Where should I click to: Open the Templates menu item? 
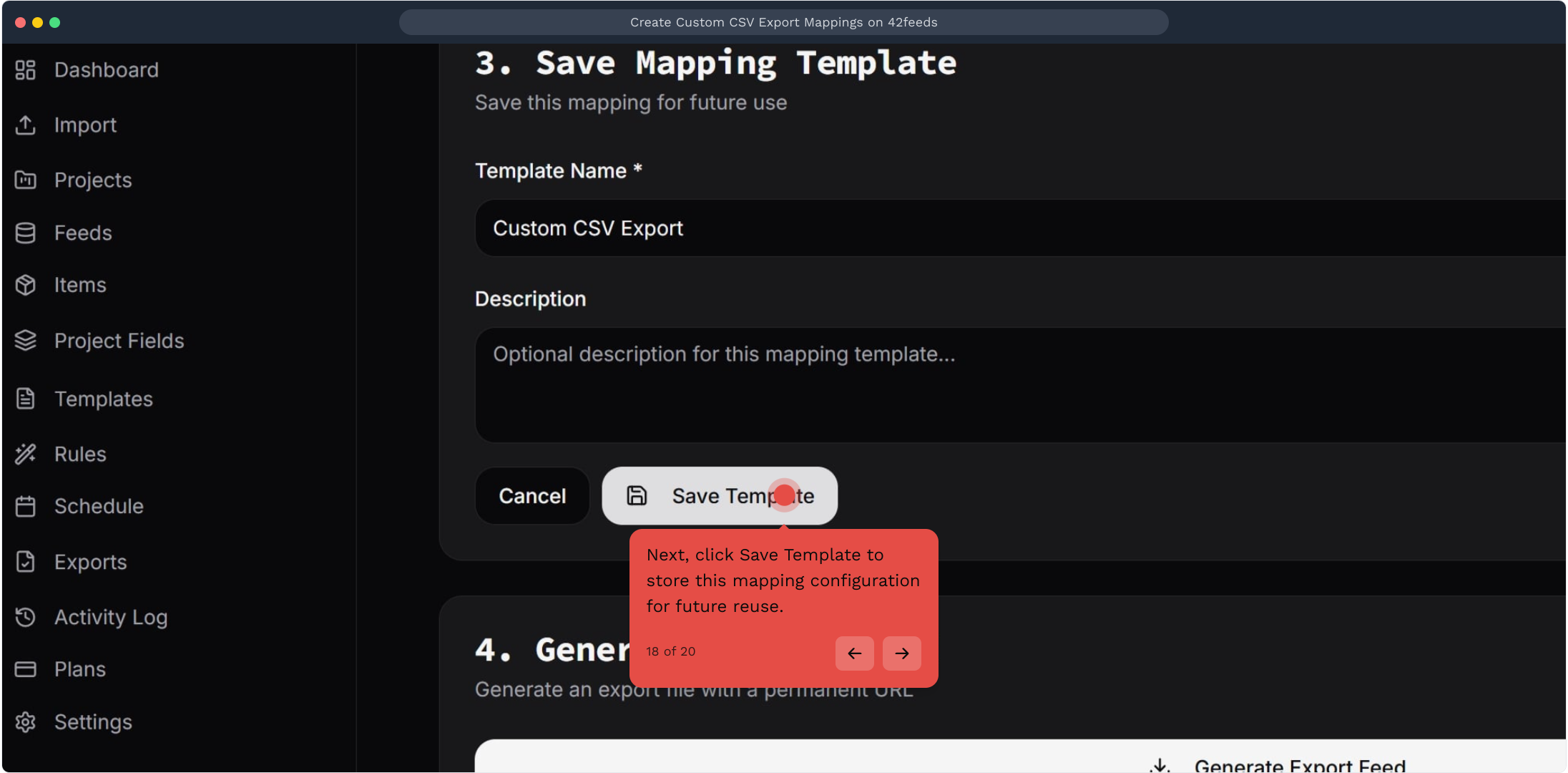(103, 399)
